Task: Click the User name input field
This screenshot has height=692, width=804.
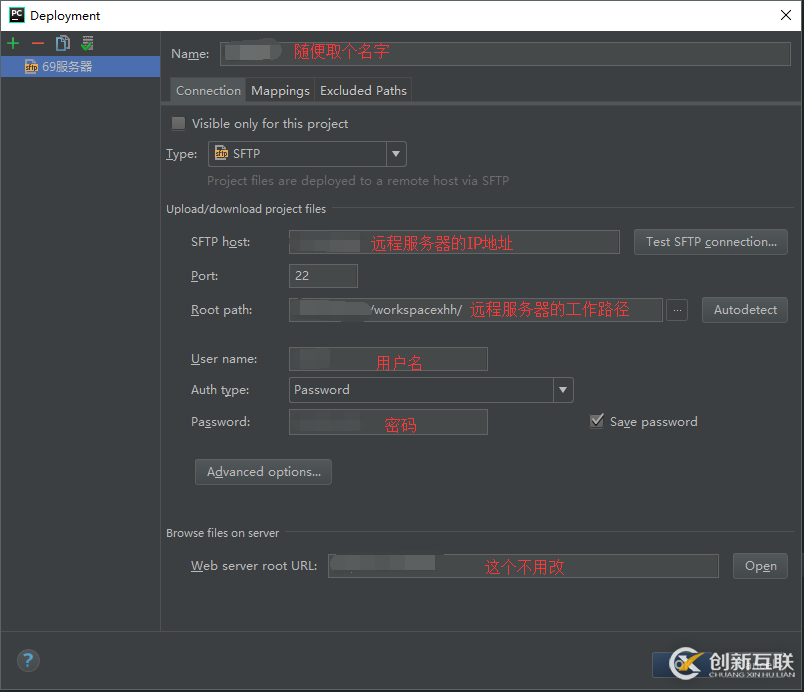Action: 388,359
